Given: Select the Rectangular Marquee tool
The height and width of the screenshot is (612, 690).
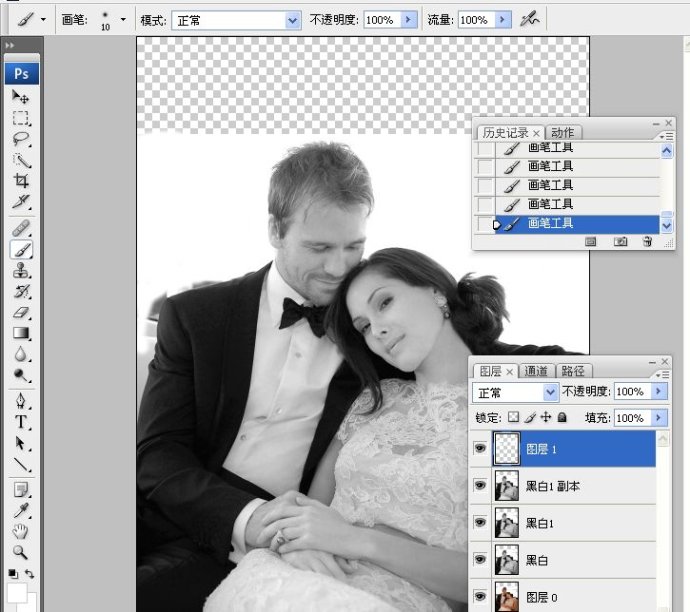Looking at the screenshot, I should tap(20, 118).
